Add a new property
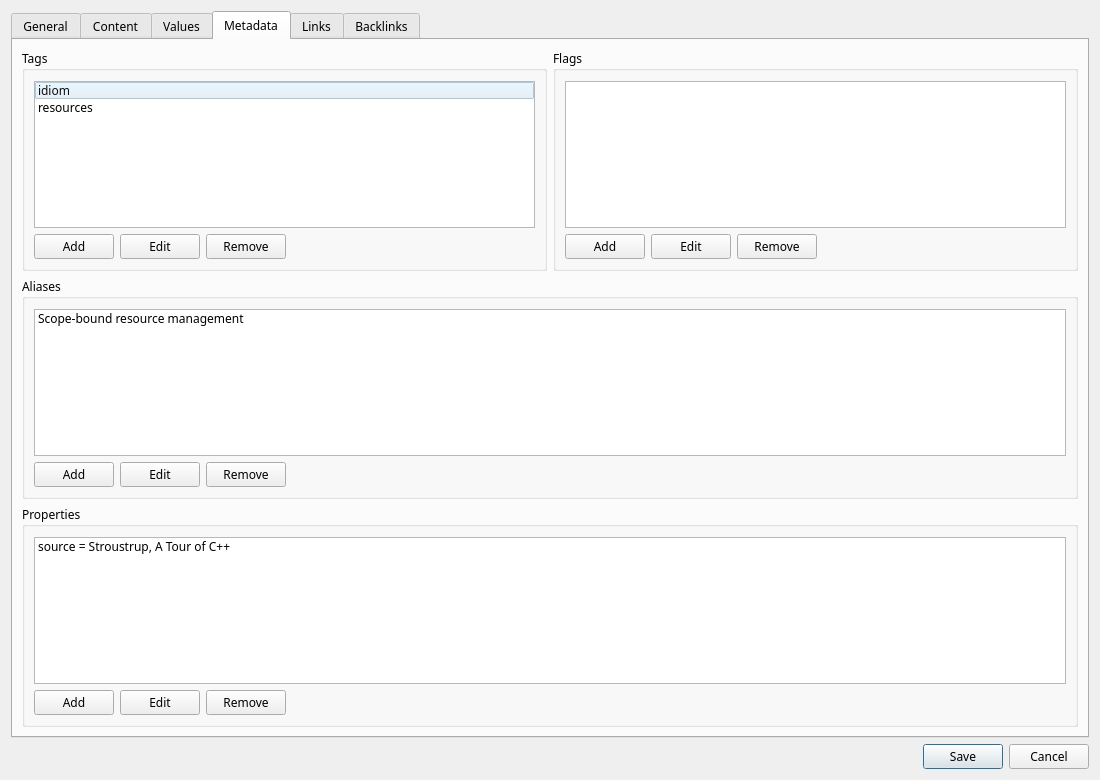Screen dimensions: 1100x780 (x=74, y=702)
